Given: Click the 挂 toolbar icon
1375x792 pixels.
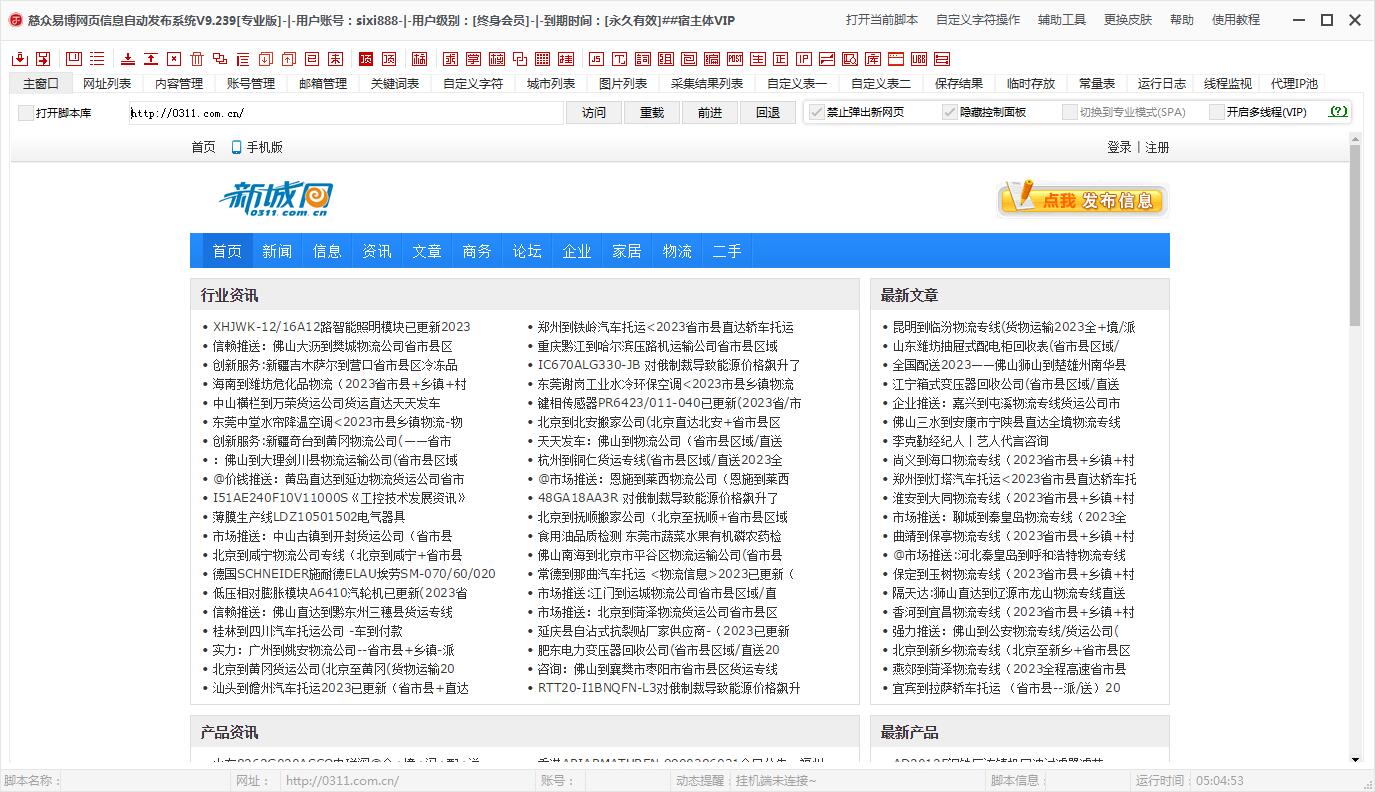Looking at the screenshot, I should click(x=566, y=59).
